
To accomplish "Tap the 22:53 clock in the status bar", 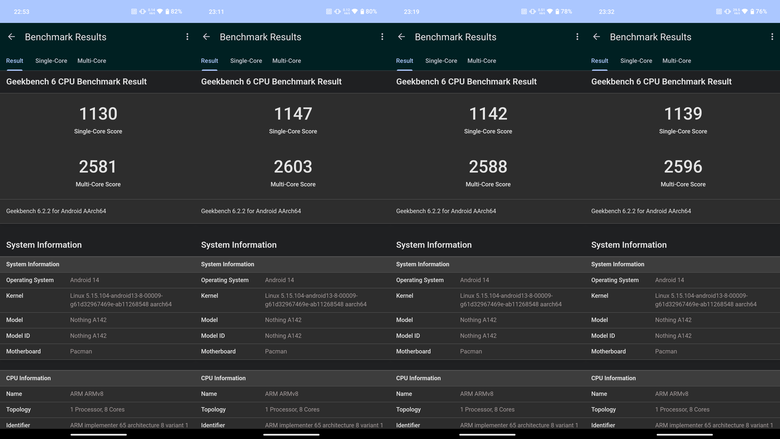I will click(x=21, y=11).
